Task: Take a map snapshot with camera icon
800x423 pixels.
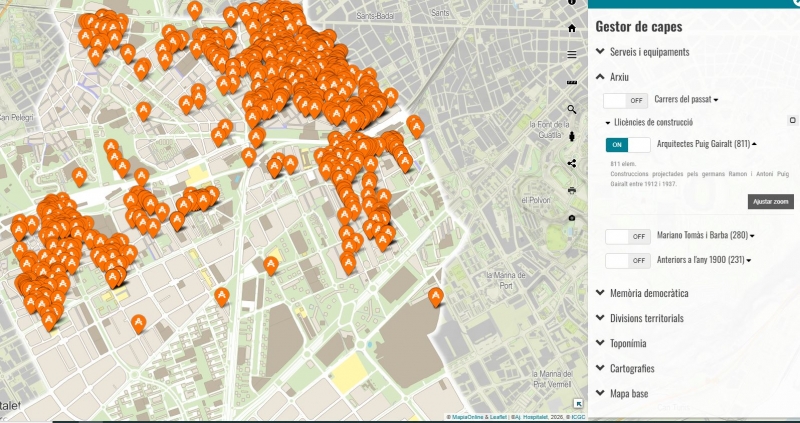Action: click(571, 217)
